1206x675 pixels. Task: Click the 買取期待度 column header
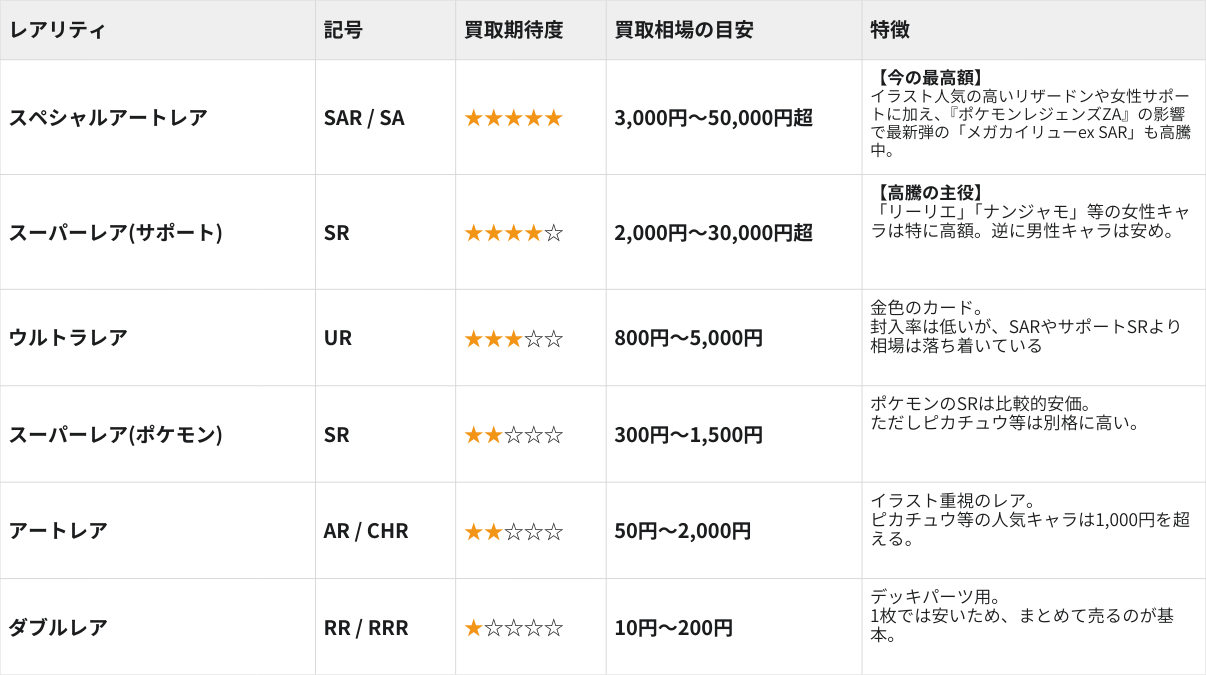click(x=513, y=30)
